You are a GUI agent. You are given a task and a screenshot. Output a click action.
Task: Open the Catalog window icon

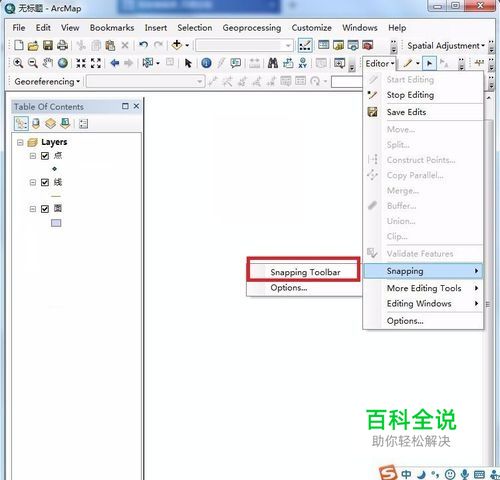(x=338, y=45)
